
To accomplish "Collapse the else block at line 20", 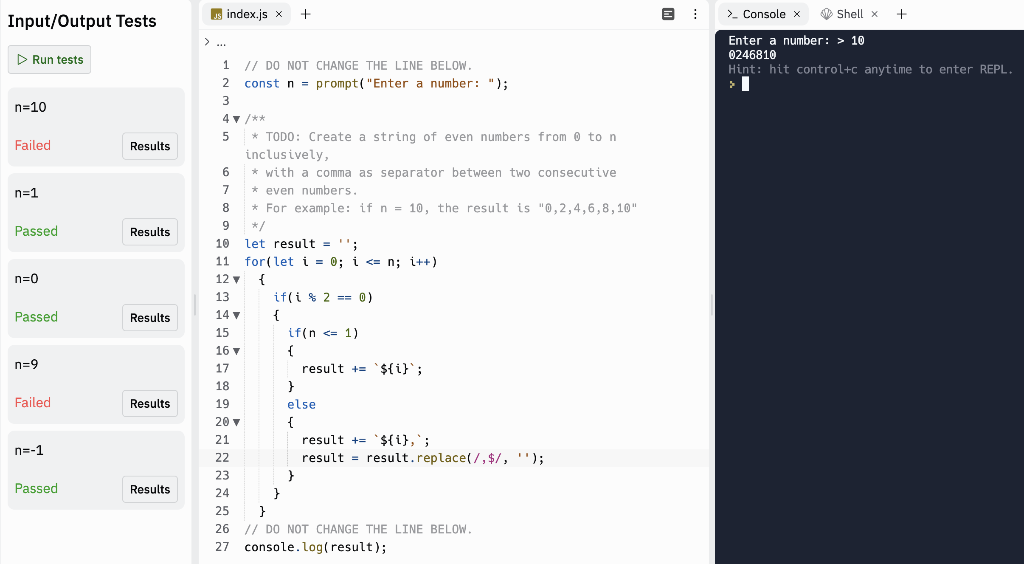I will pyautogui.click(x=236, y=422).
